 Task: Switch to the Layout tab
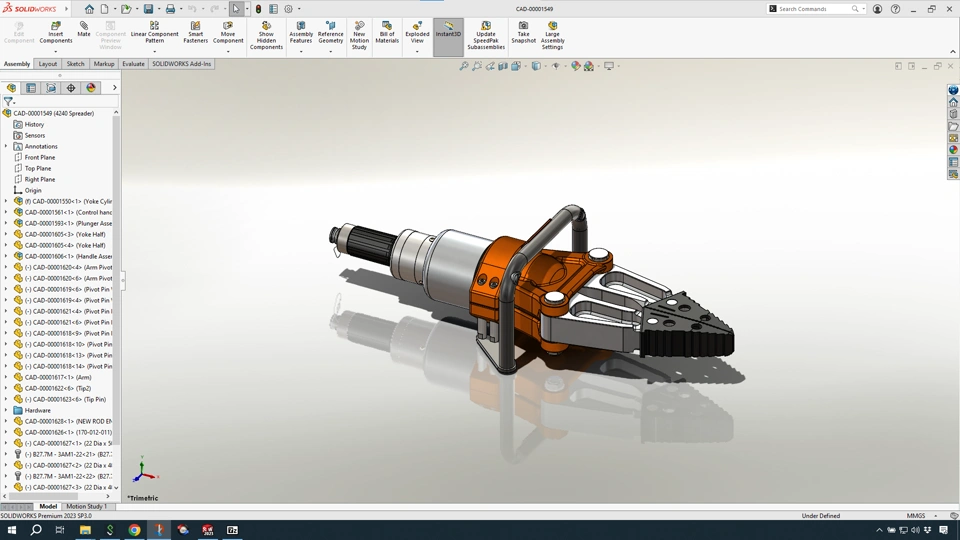[47, 64]
